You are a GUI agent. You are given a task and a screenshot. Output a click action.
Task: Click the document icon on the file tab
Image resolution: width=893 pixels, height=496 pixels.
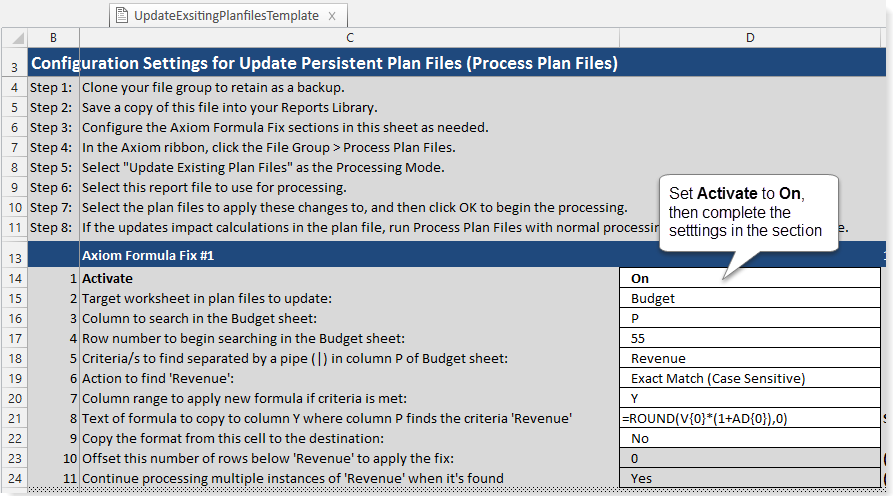(122, 15)
